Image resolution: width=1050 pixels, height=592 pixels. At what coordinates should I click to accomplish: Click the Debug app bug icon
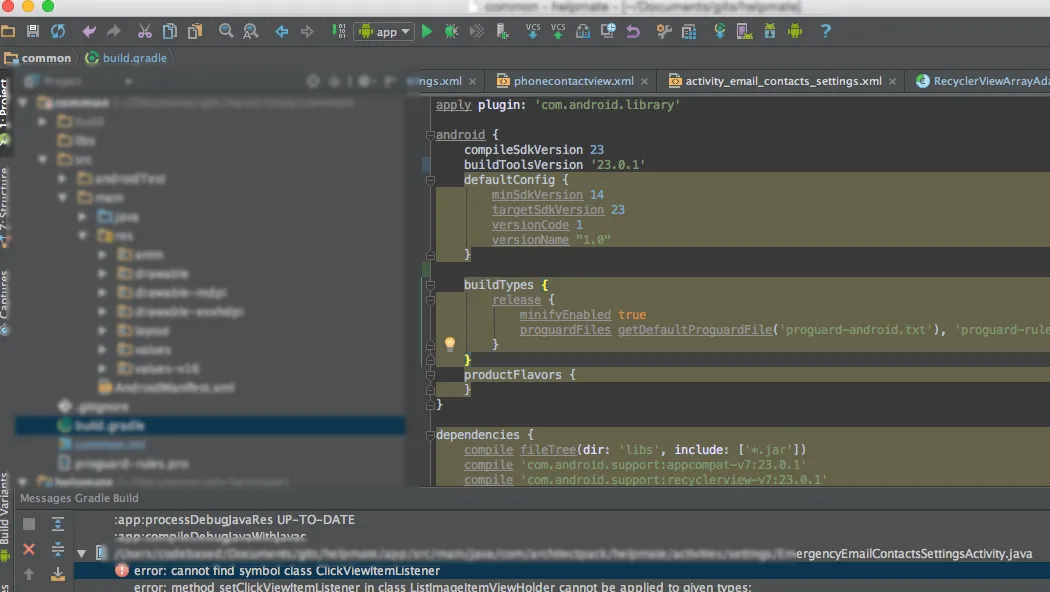(x=451, y=32)
